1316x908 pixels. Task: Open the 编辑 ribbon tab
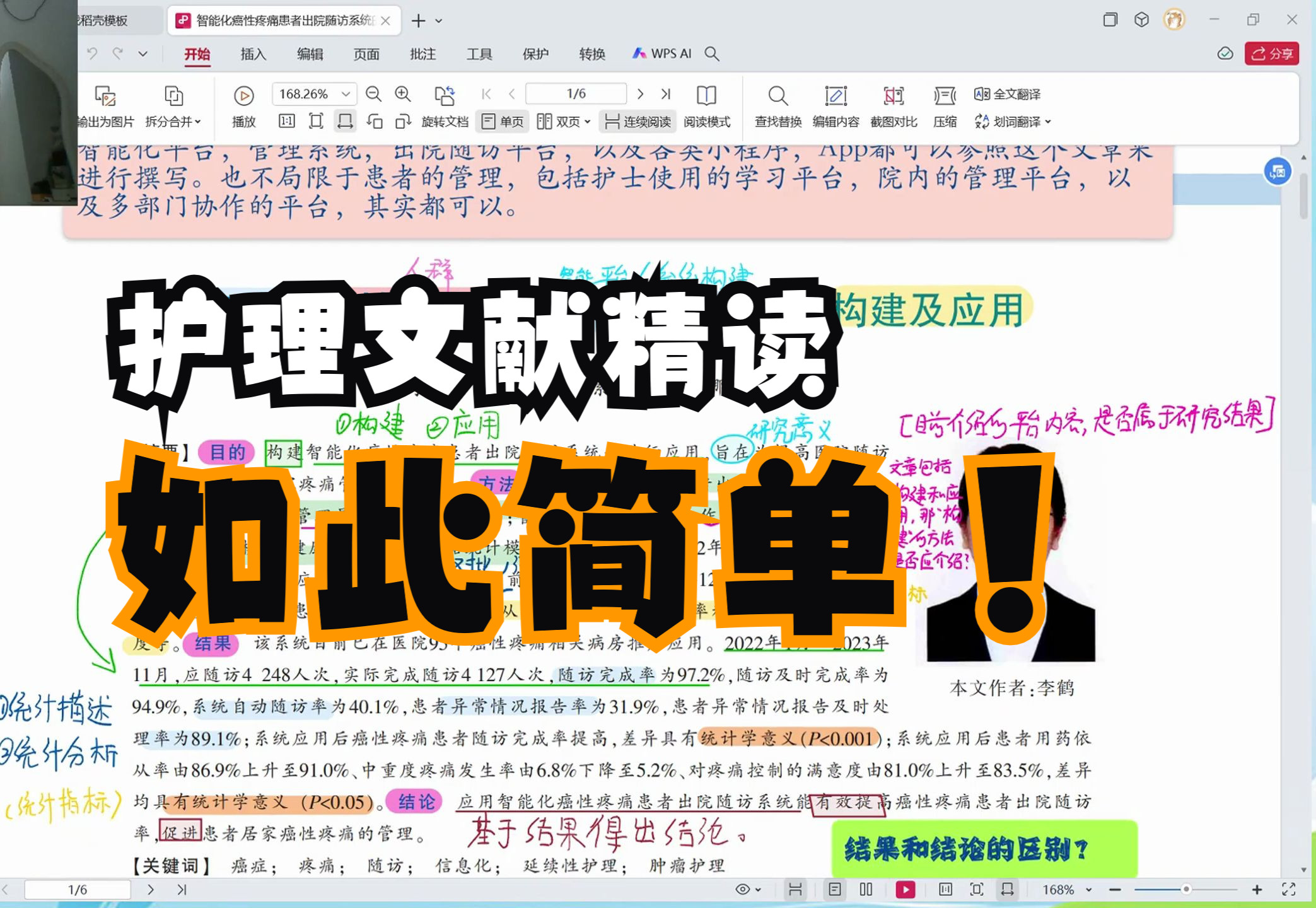pyautogui.click(x=310, y=54)
